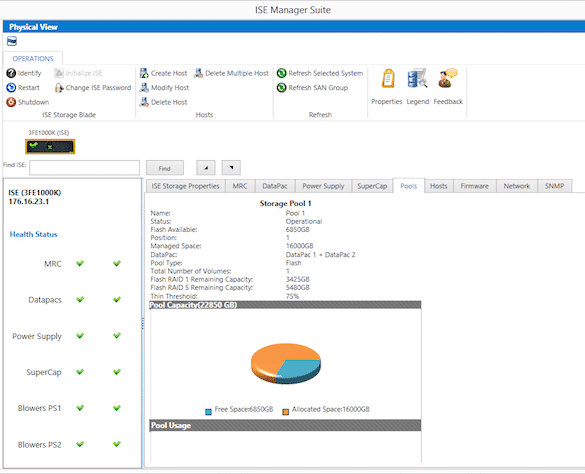585x474 pixels.
Task: Switch to the DataPac tab
Action: [x=275, y=186]
